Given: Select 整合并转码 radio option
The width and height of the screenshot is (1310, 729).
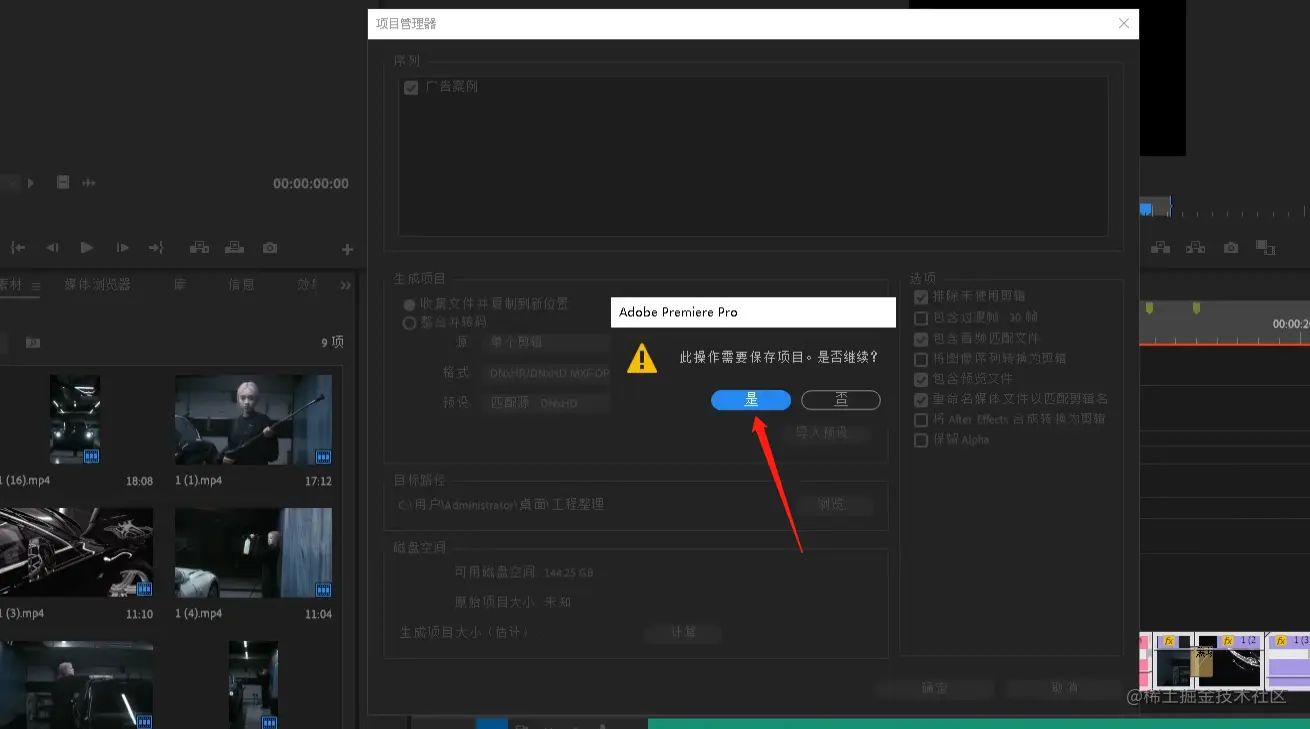Looking at the screenshot, I should coord(409,323).
